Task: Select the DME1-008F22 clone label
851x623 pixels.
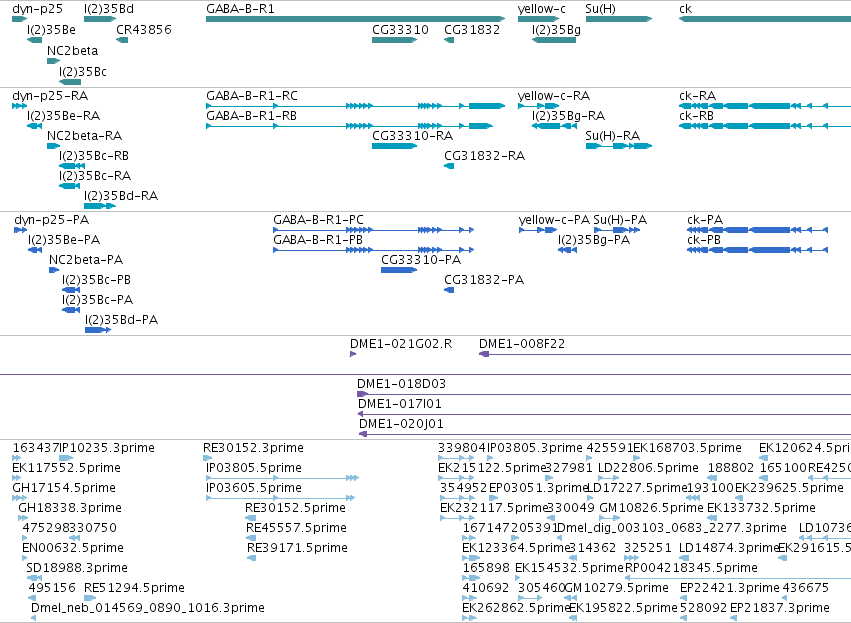Action: pyautogui.click(x=522, y=344)
